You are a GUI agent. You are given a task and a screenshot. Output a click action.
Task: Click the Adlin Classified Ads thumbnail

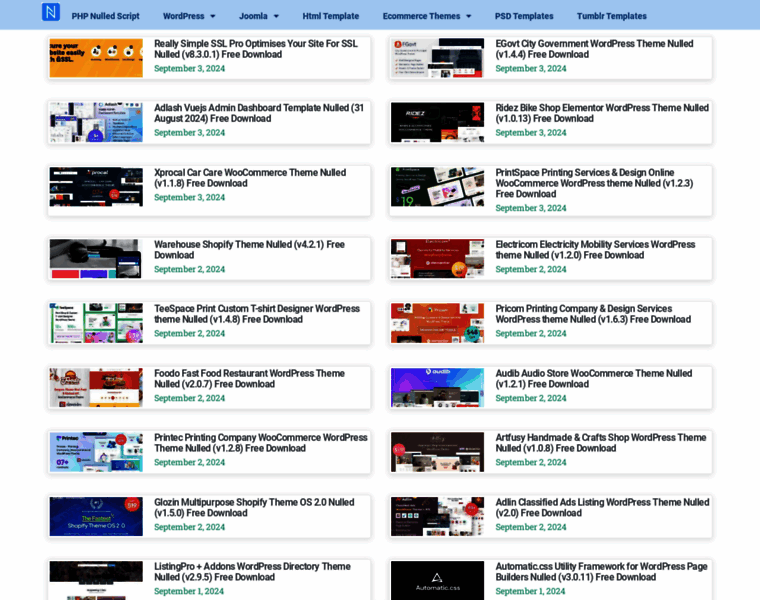(437, 516)
